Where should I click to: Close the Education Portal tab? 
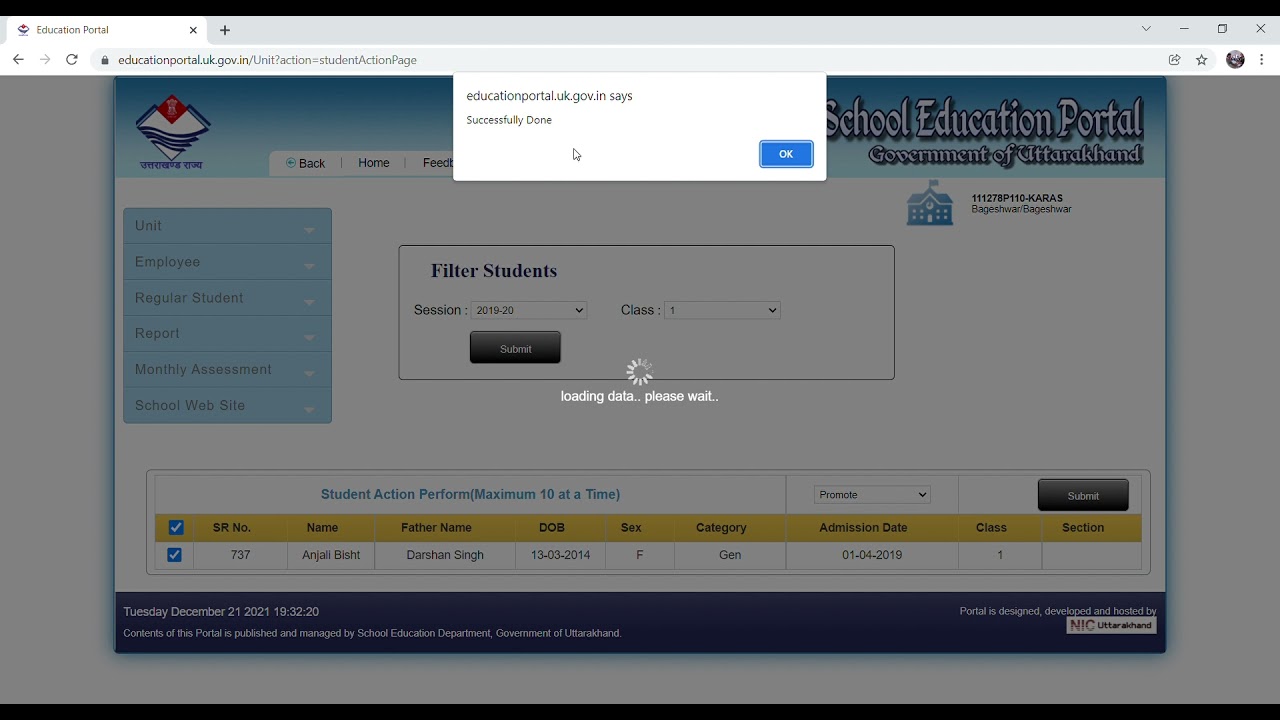coord(193,30)
